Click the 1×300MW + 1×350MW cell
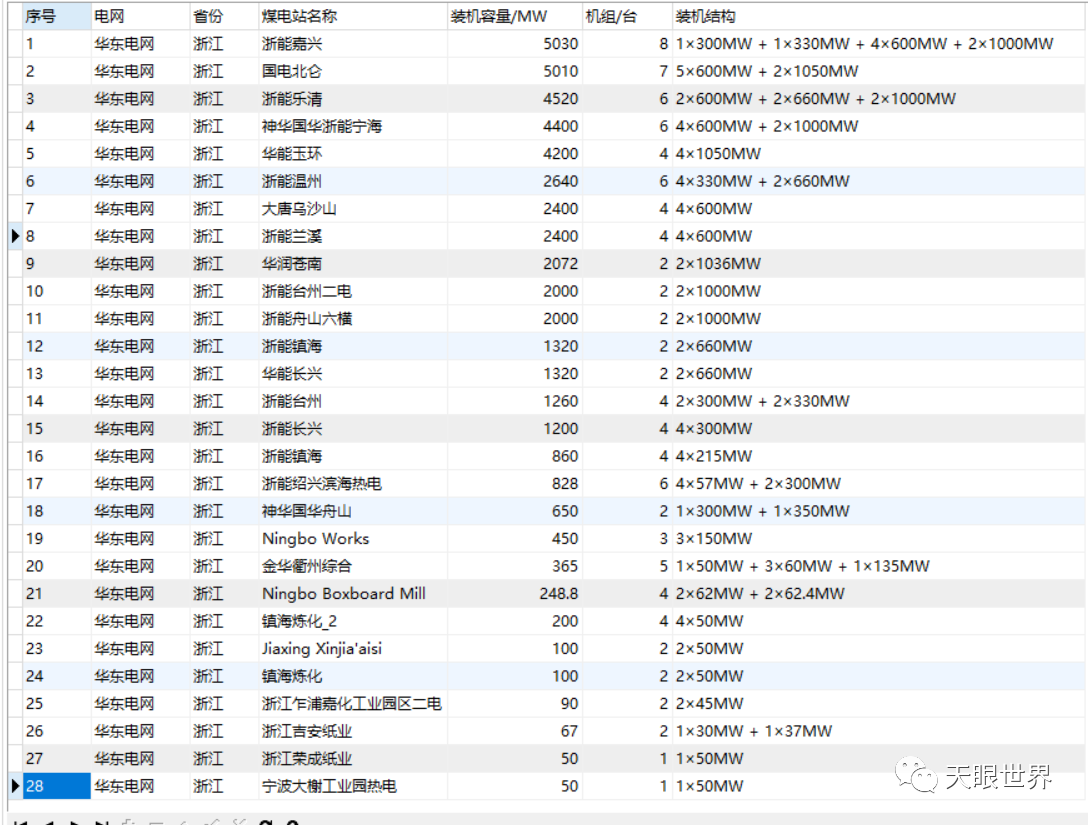The height and width of the screenshot is (825, 1088). pos(878,511)
